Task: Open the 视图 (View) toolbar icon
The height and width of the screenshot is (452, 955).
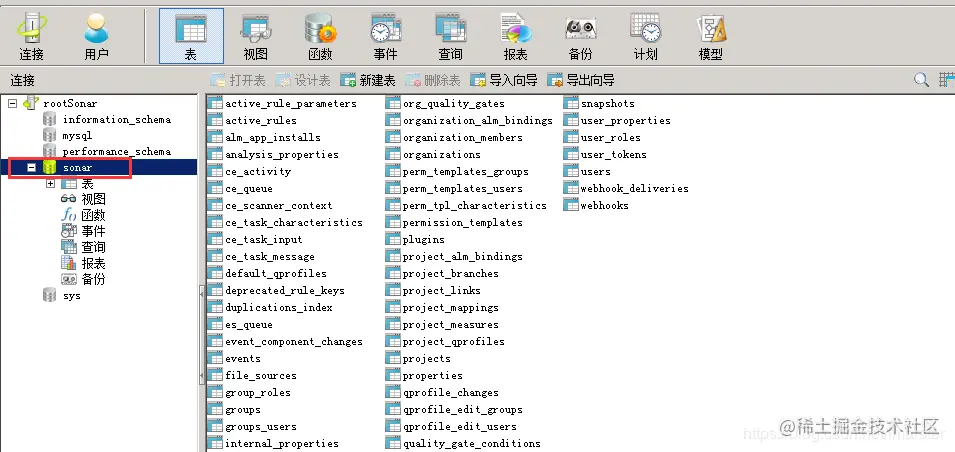Action: coord(255,37)
